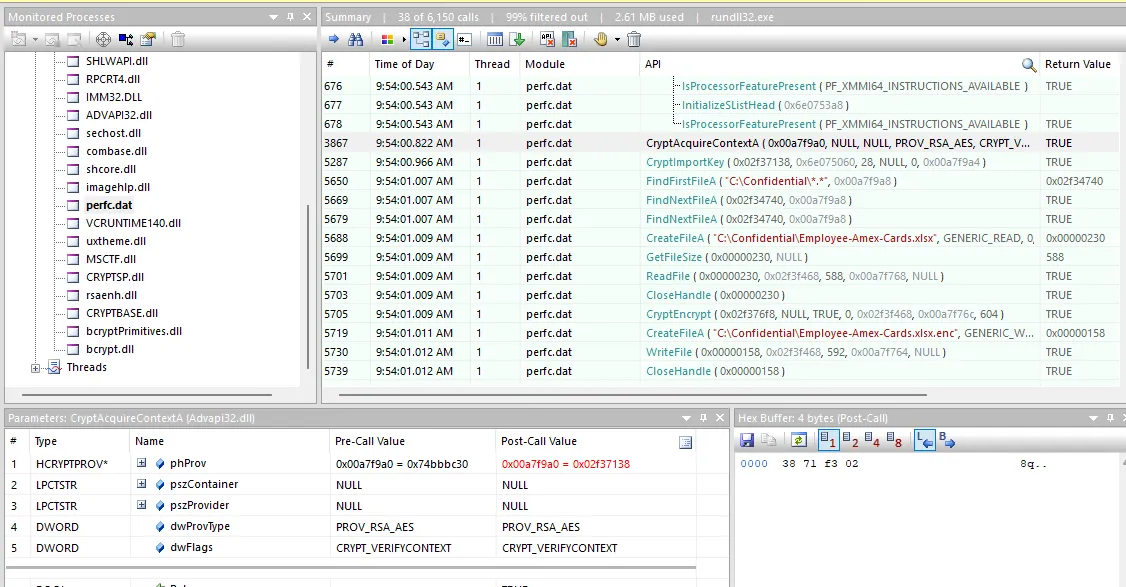Toggle the 1-byte grouping button in Hex Buffer
The width and height of the screenshot is (1126, 587).
pos(828,440)
